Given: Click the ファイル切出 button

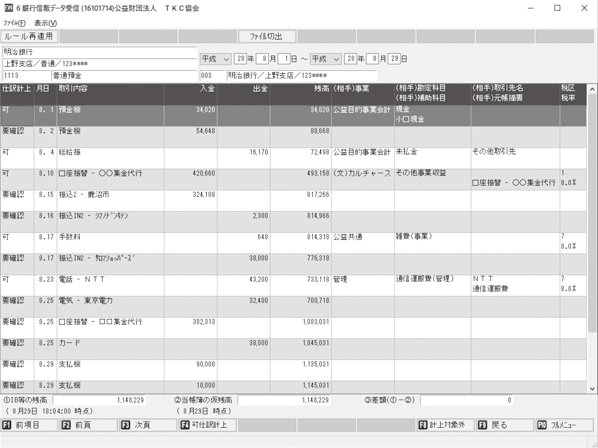Looking at the screenshot, I should point(267,37).
